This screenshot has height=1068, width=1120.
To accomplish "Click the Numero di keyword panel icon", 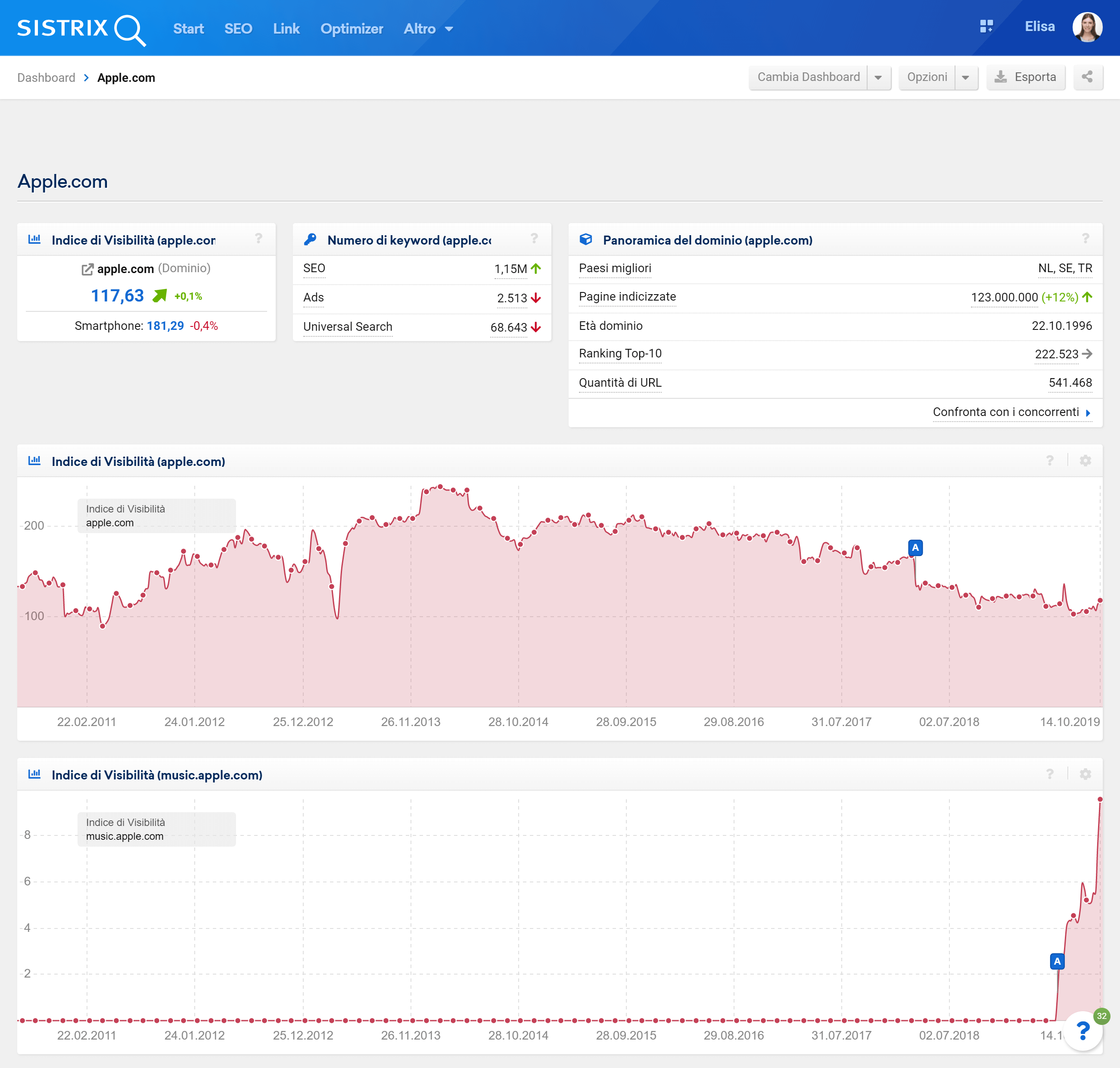I will [309, 240].
